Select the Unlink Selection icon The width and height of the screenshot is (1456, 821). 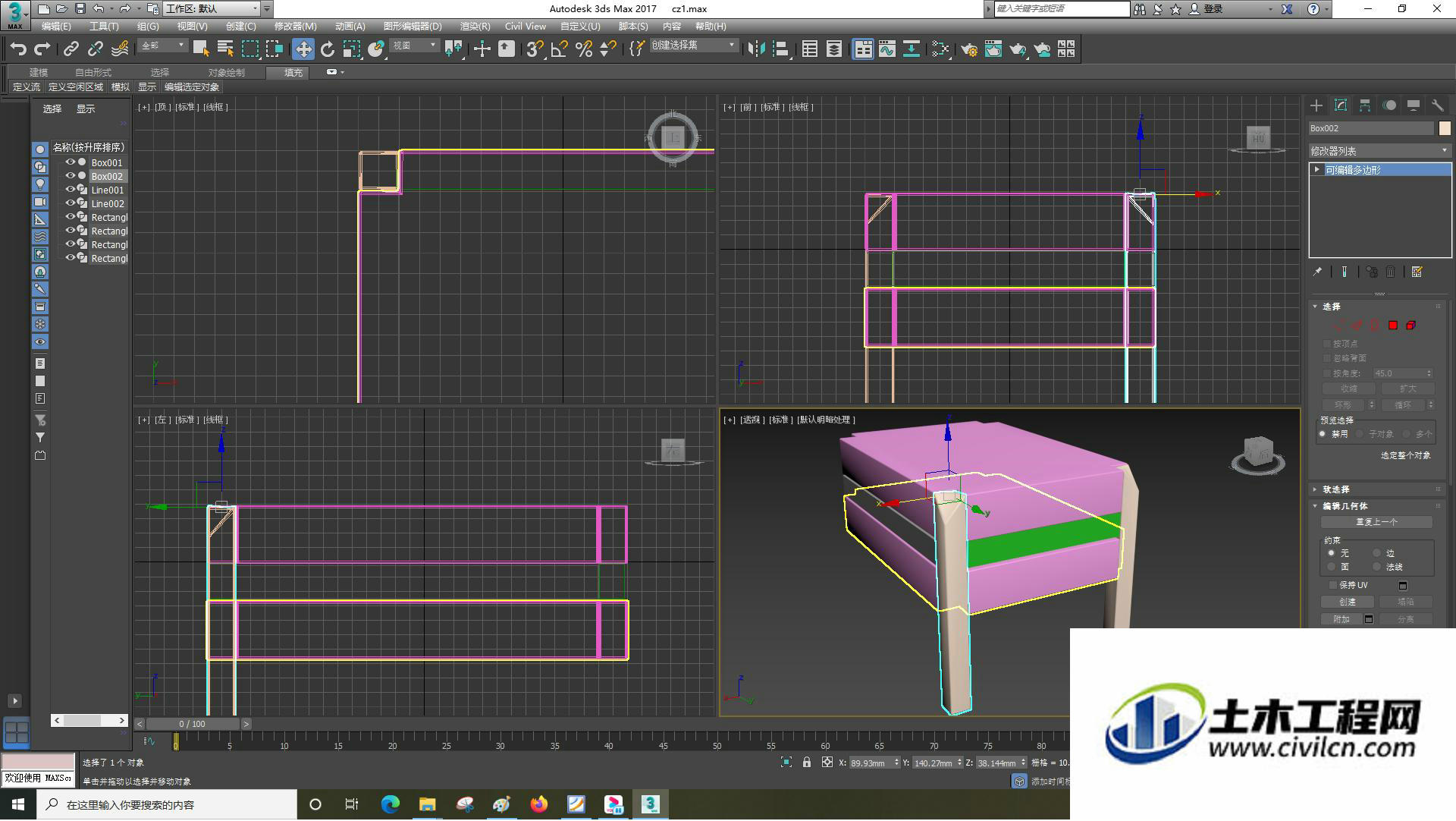[x=96, y=49]
